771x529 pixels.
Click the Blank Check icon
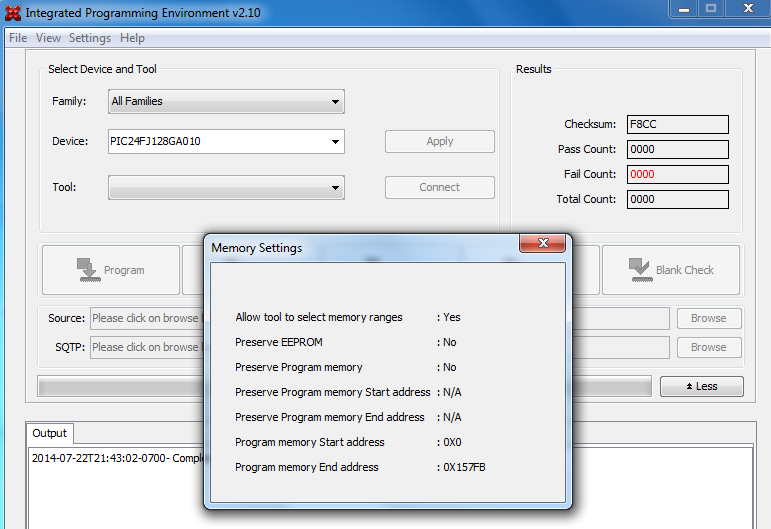[x=641, y=270]
